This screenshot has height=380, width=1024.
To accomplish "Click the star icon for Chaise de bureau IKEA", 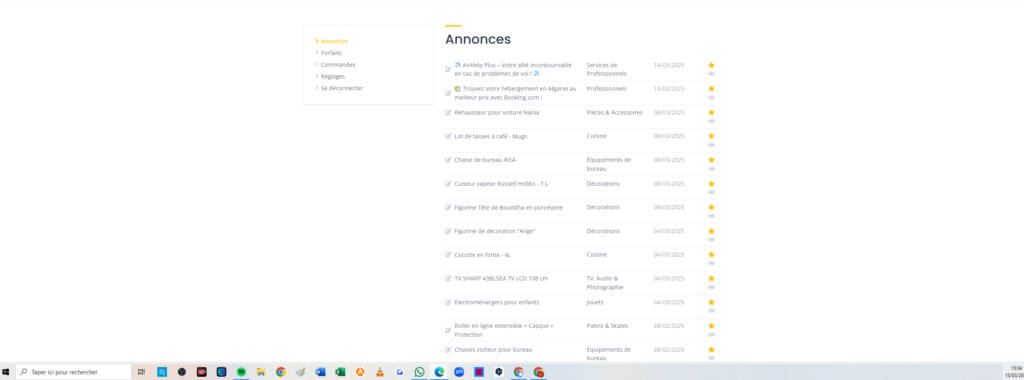I will point(711,160).
